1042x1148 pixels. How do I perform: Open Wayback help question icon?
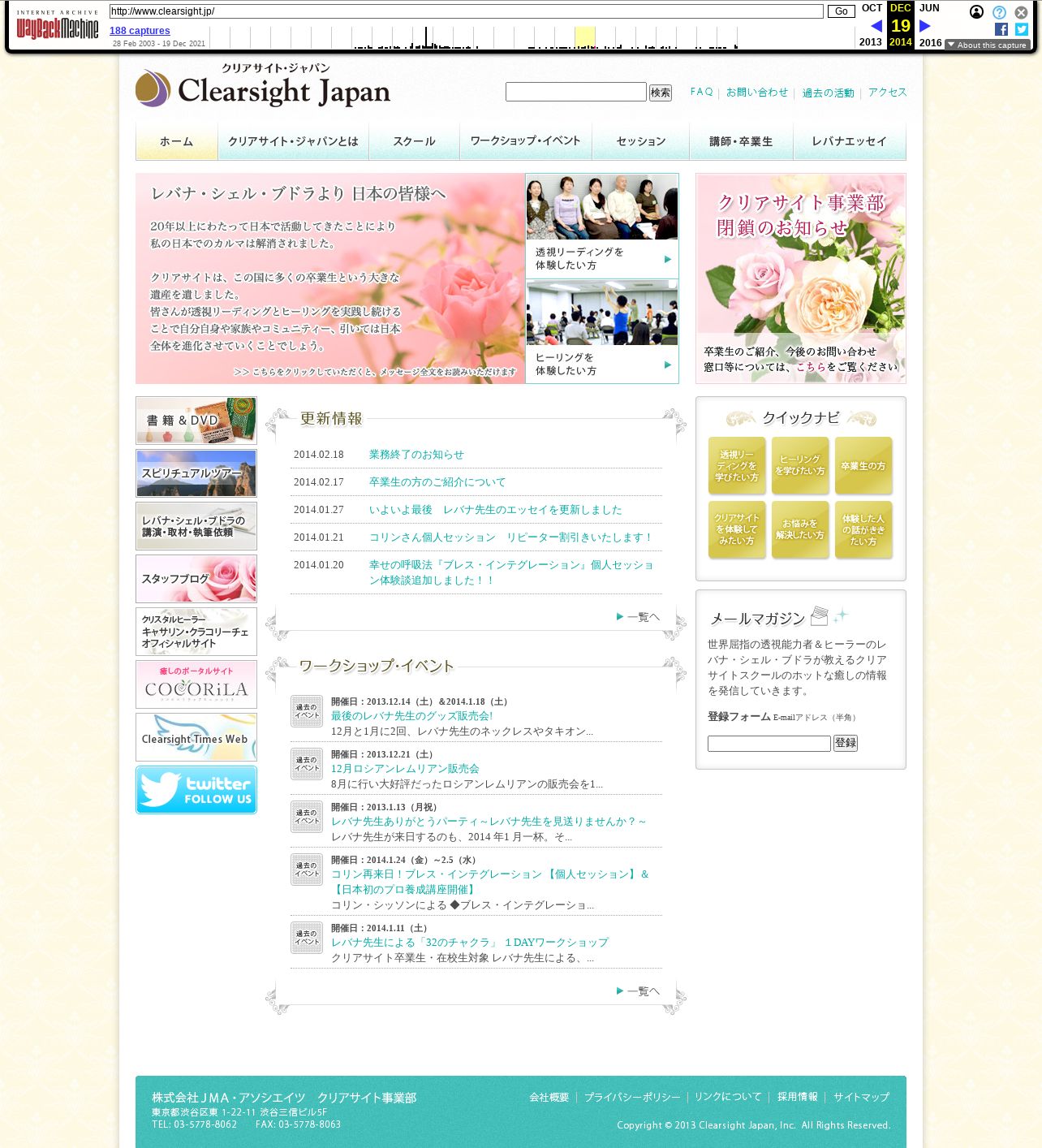click(999, 12)
